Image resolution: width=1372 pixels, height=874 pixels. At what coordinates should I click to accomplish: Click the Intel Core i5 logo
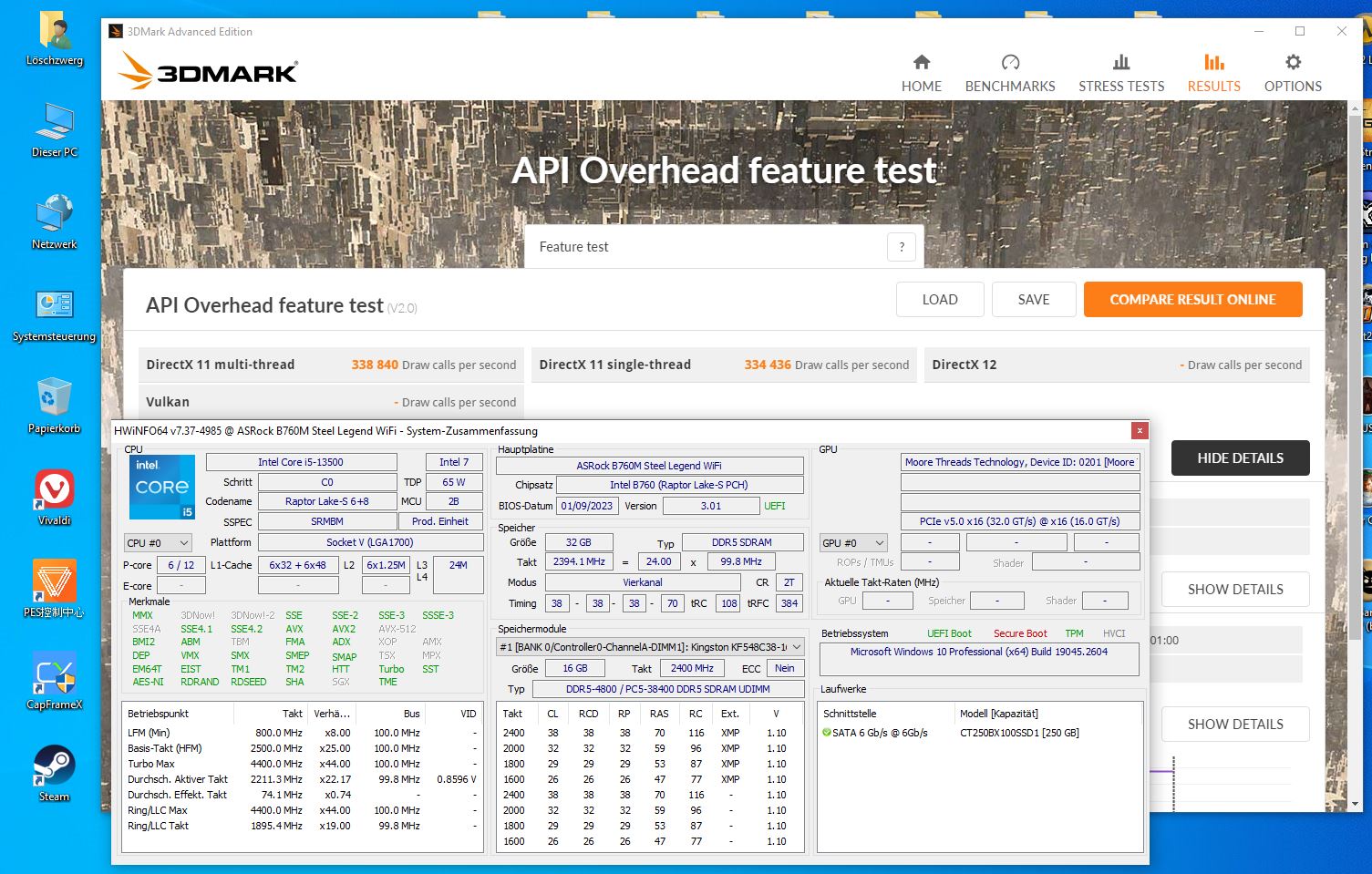tap(162, 487)
